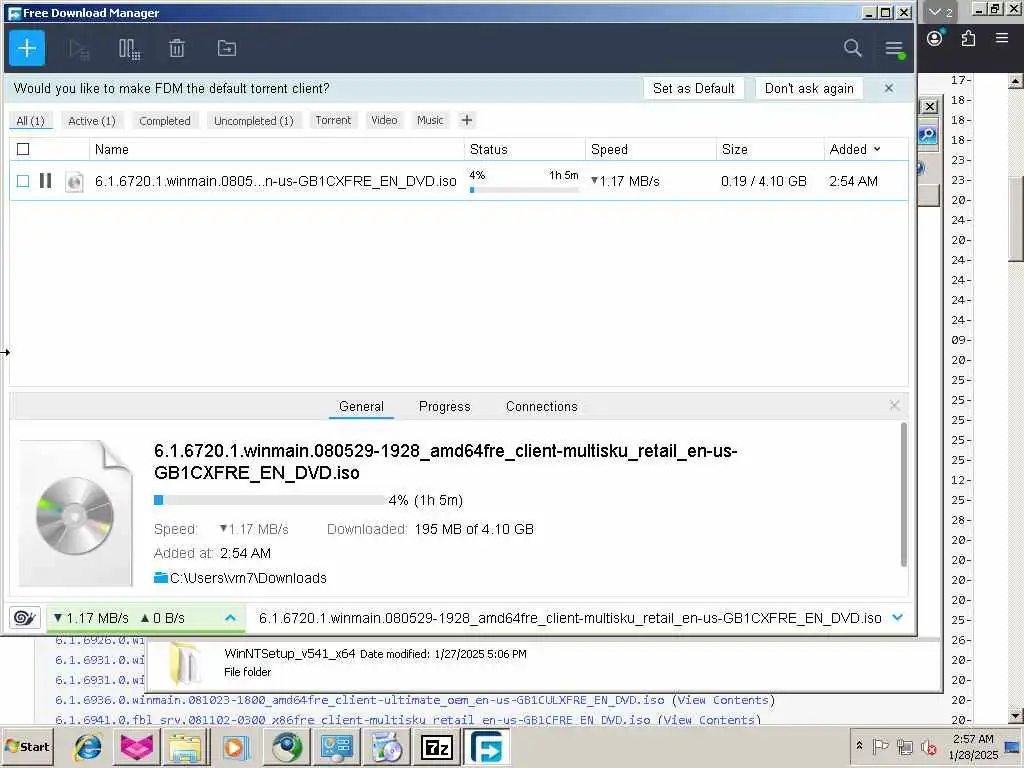
Task: Switch to the Connections details tab
Action: tap(541, 406)
